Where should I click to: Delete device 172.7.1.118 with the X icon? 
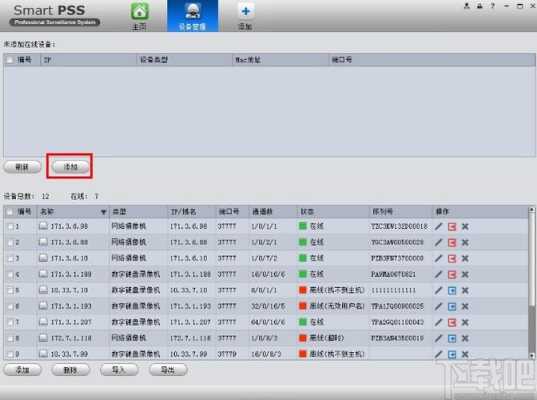click(x=465, y=338)
